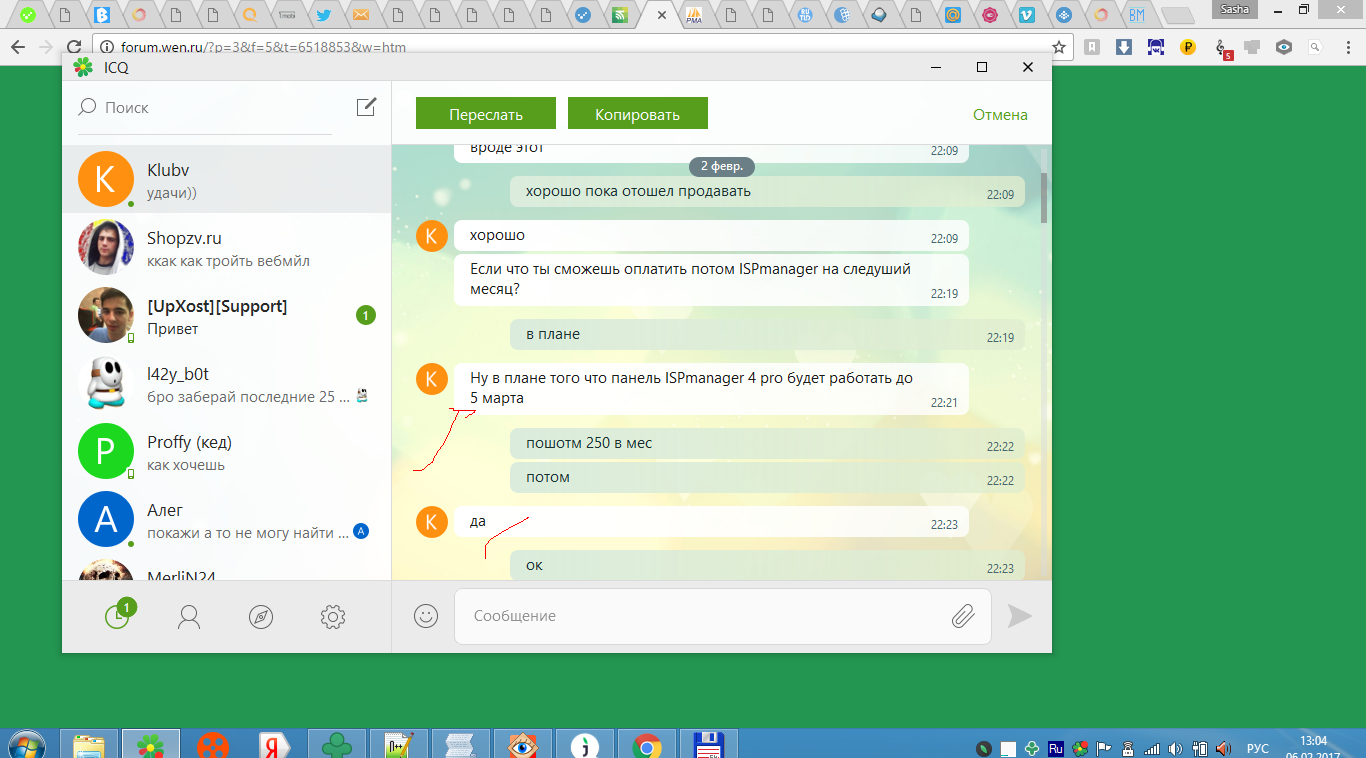Click the compose new message icon
The image size is (1366, 758).
[366, 107]
